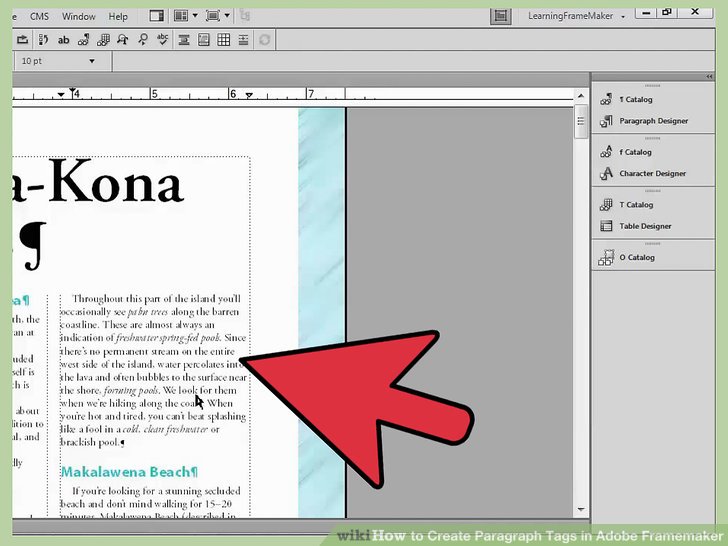Image resolution: width=728 pixels, height=546 pixels.
Task: Open the Object Catalog (O Catalog)
Action: [636, 258]
